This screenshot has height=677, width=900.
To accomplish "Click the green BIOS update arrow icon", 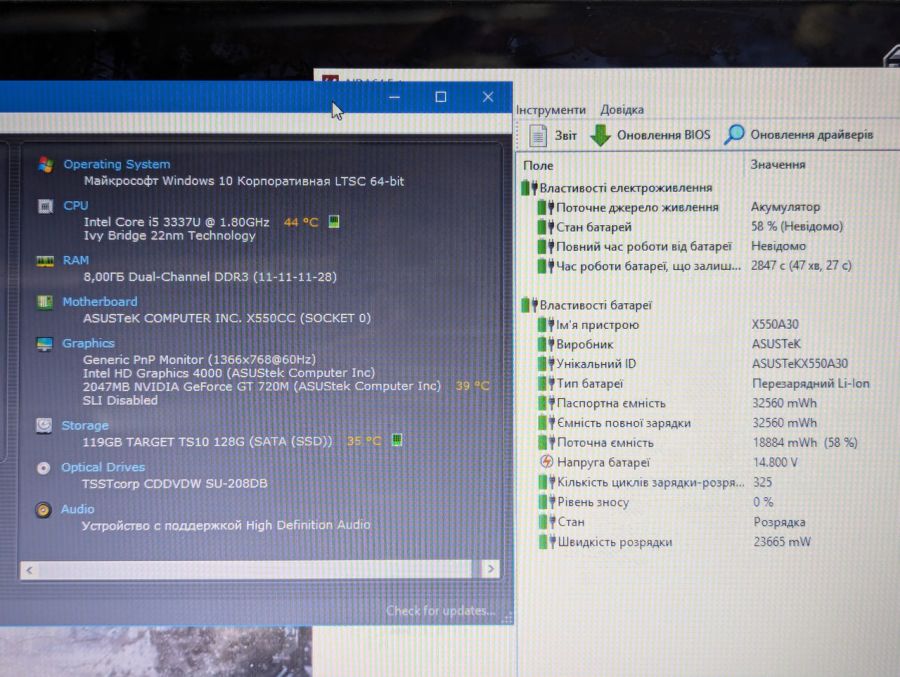I will (600, 136).
